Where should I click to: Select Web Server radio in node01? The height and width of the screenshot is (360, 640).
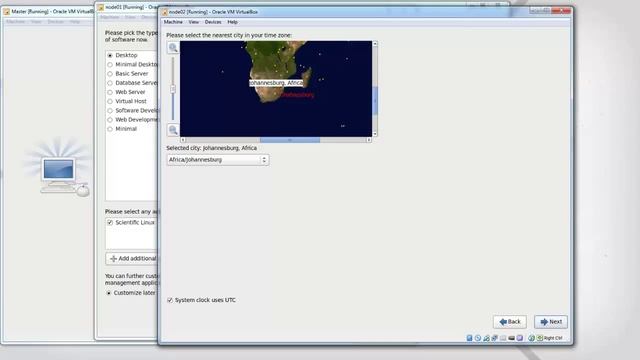pos(110,92)
